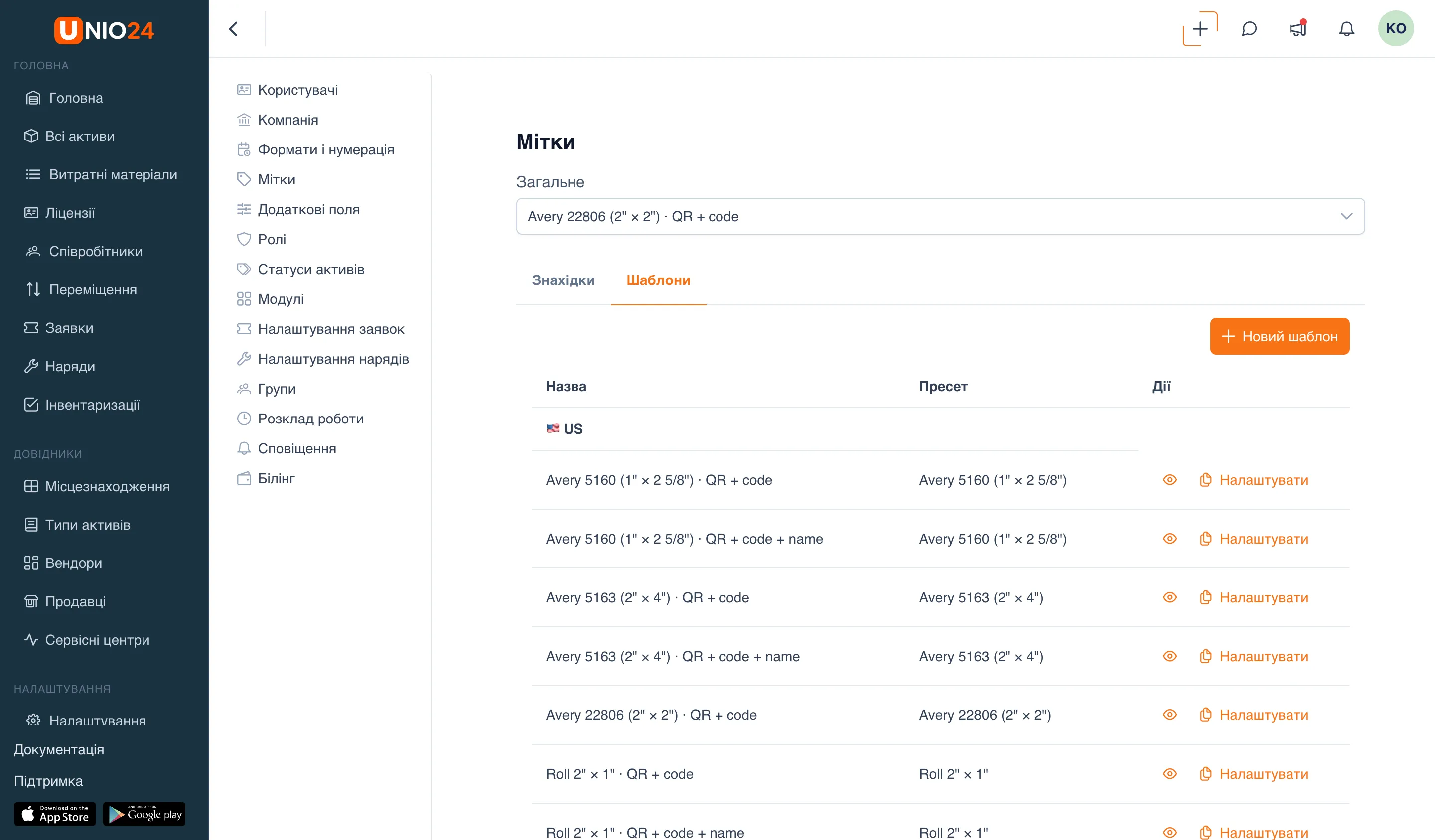Screen dimensions: 1435x840
Task: Click Налаштувати for Avery 5163 QR + code
Action: click(x=1254, y=597)
